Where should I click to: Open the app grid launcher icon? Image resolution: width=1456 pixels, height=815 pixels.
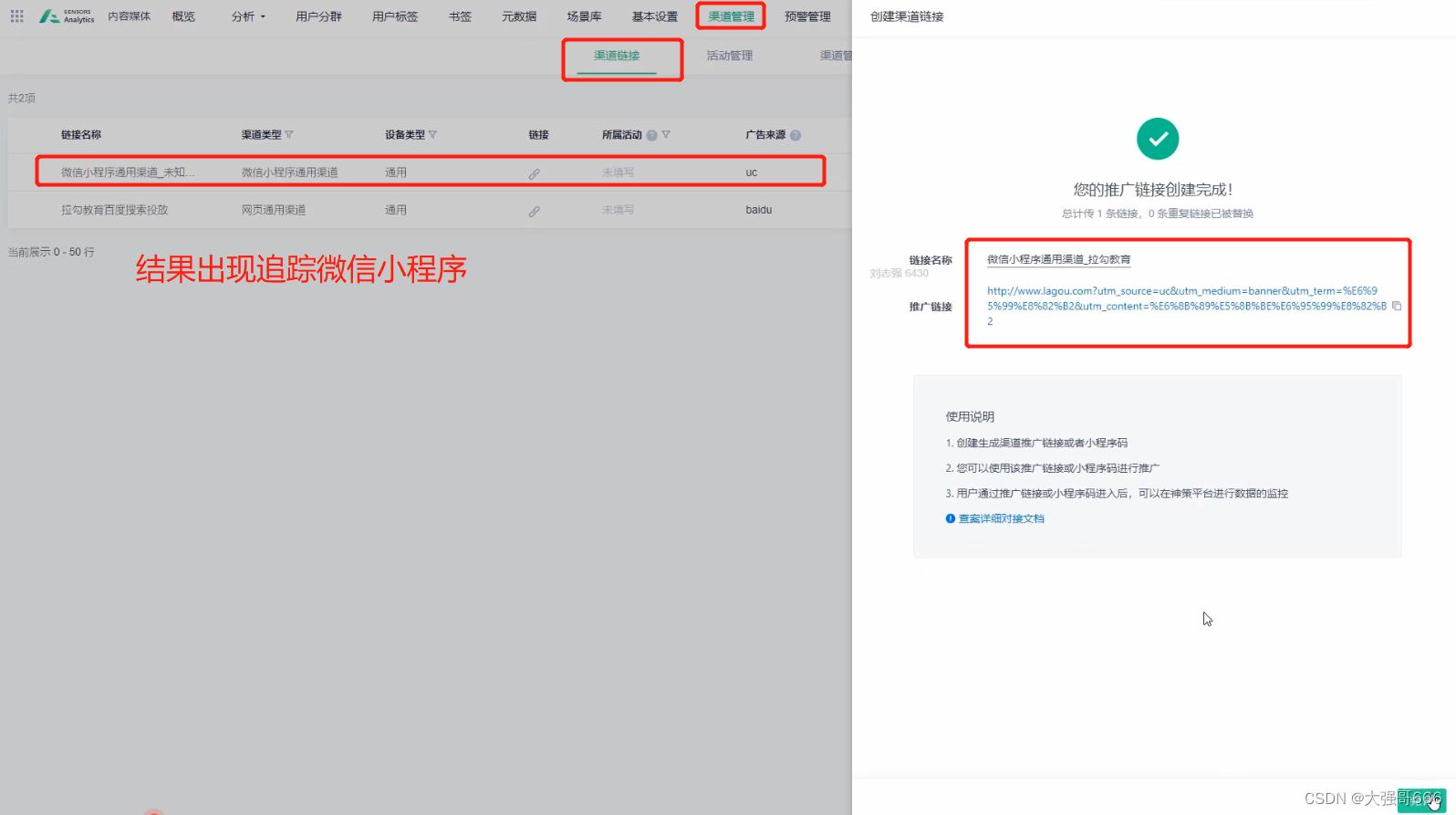[x=16, y=16]
